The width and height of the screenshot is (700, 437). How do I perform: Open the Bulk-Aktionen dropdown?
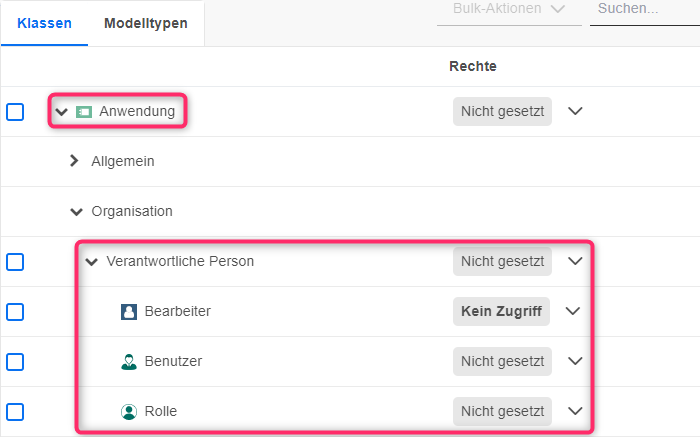click(508, 9)
